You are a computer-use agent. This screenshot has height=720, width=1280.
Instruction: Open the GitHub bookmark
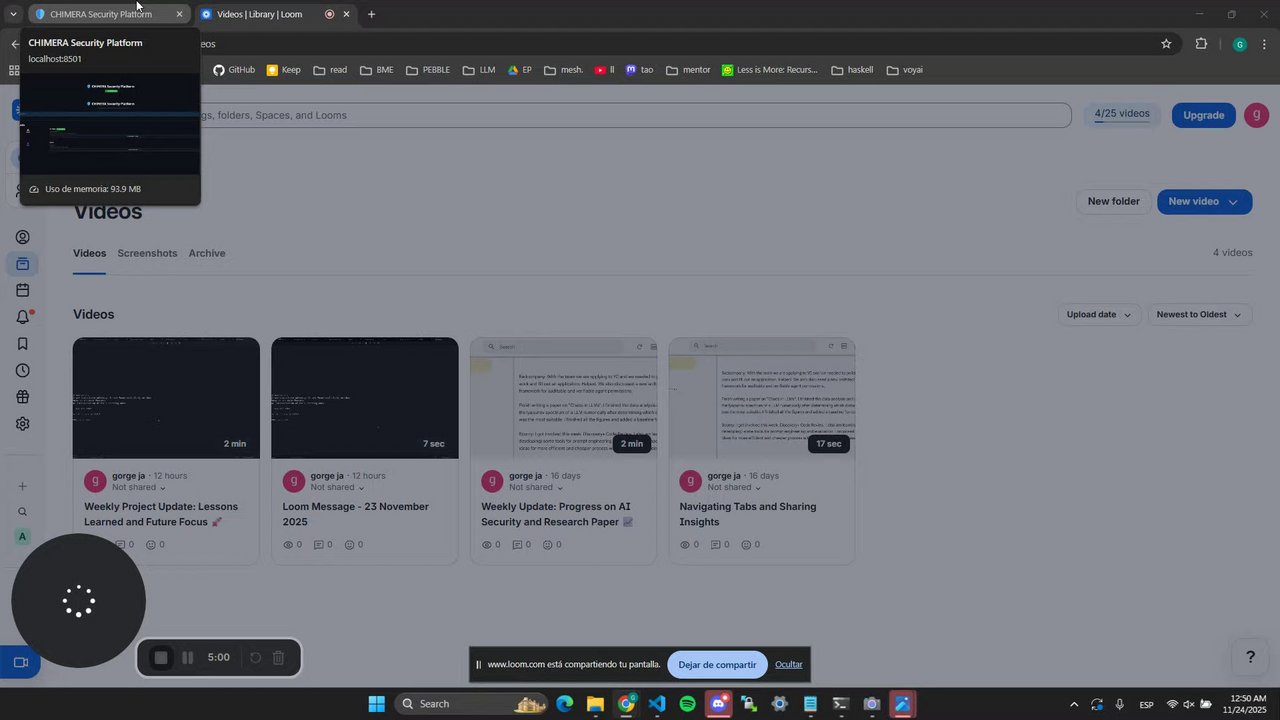click(x=234, y=70)
